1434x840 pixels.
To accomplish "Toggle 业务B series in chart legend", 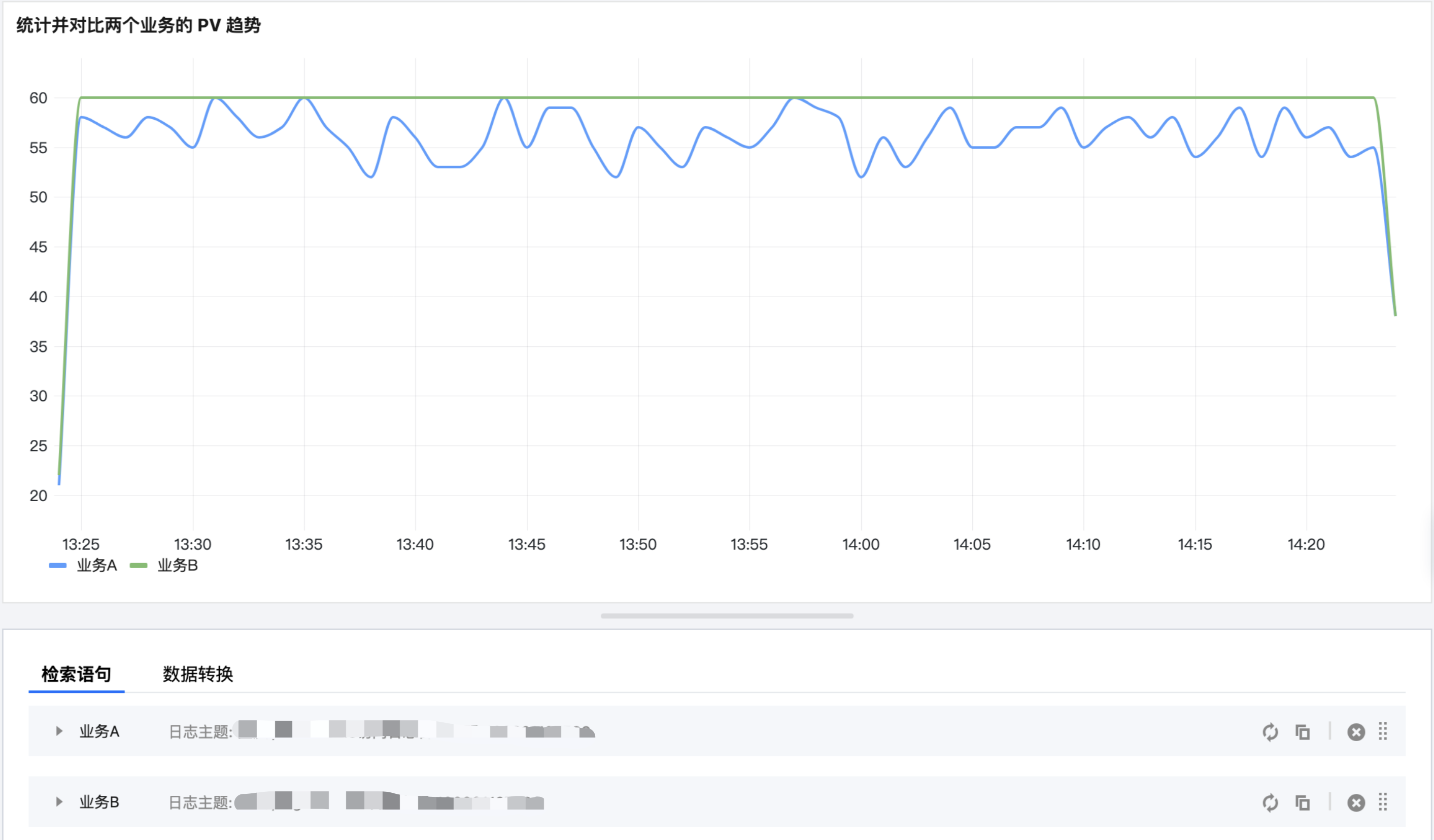I will point(177,565).
